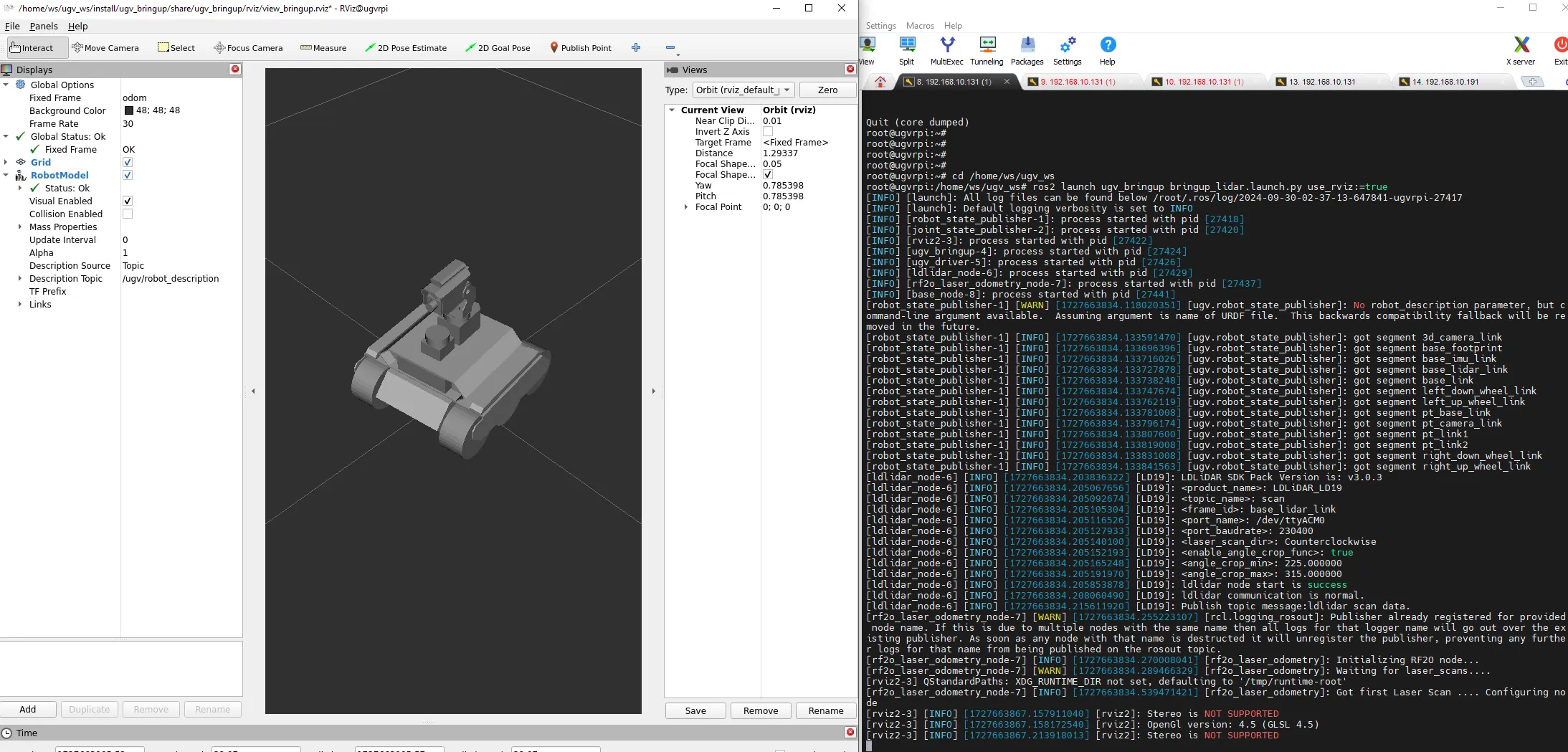This screenshot has height=752, width=1568.
Task: Expand the Links tree item
Action: [x=20, y=304]
